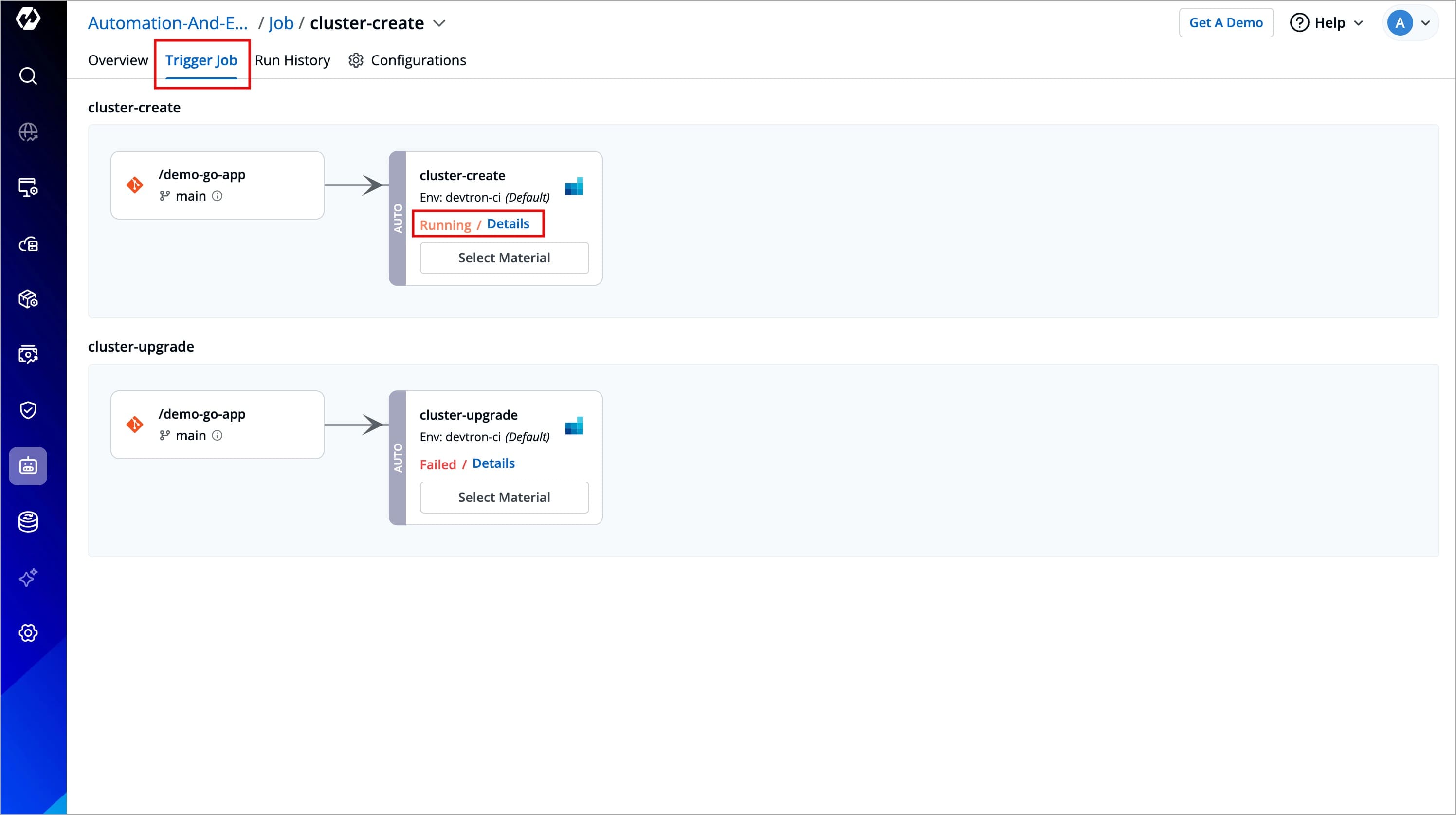Click the search icon in sidebar

coord(28,76)
